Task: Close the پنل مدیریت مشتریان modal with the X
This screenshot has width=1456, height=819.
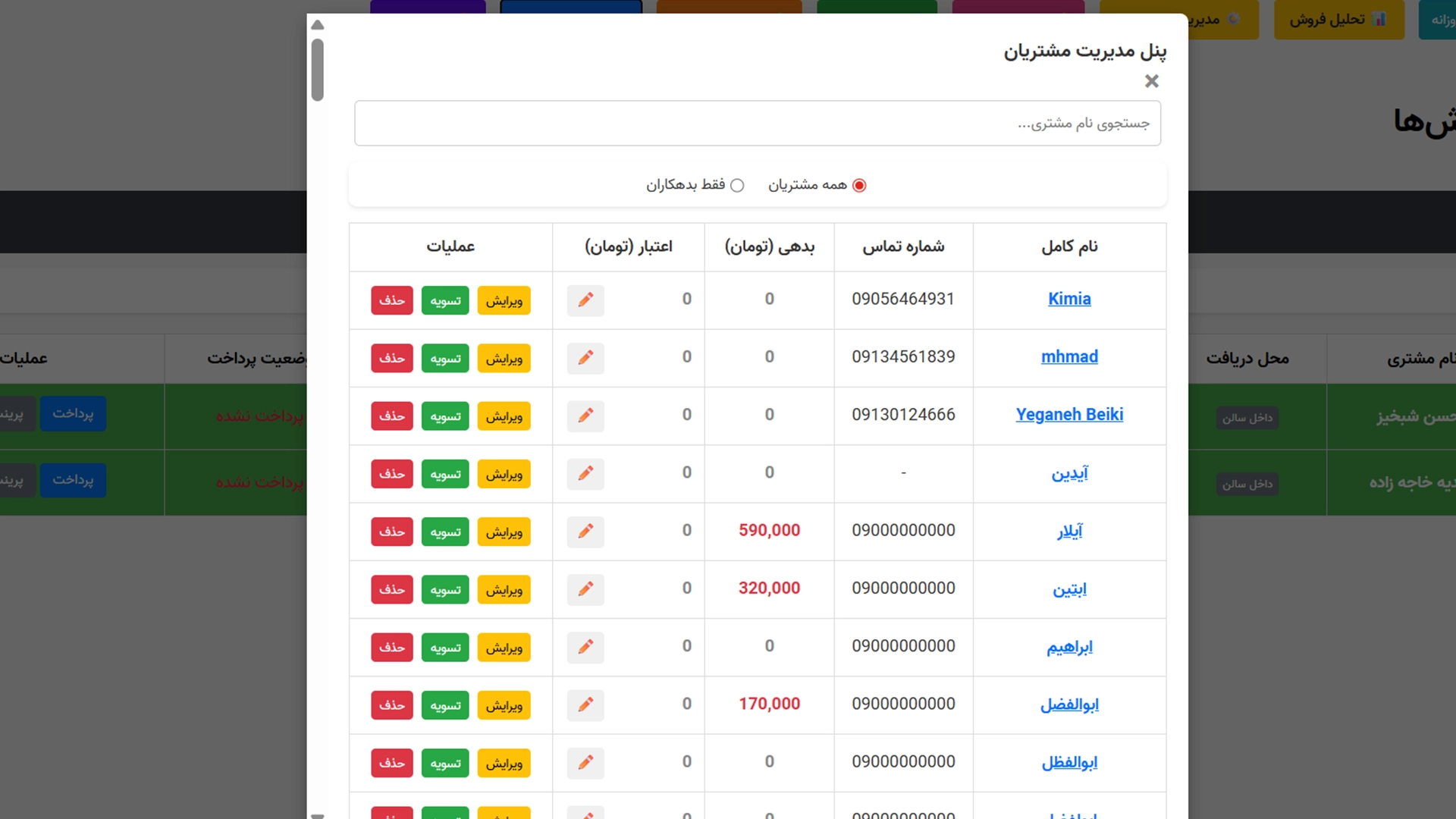Action: 1151,81
